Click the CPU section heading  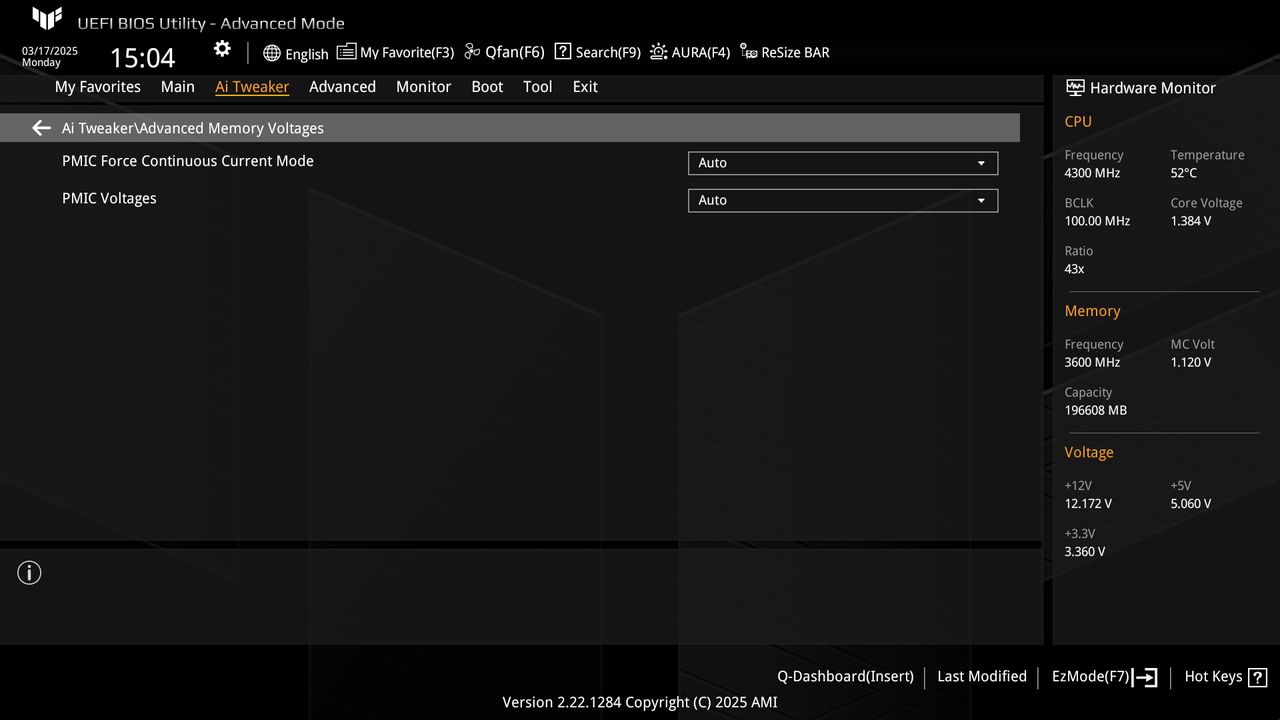[x=1078, y=121]
